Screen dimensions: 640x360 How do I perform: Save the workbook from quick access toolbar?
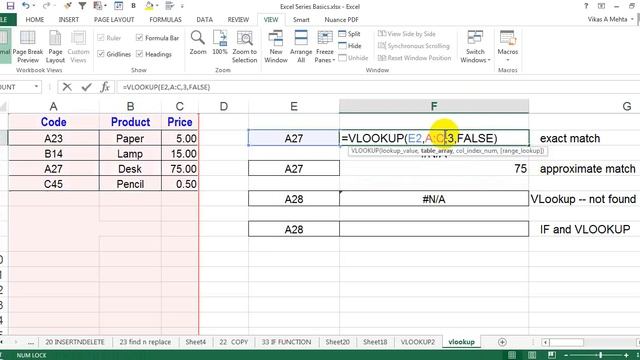point(10,6)
